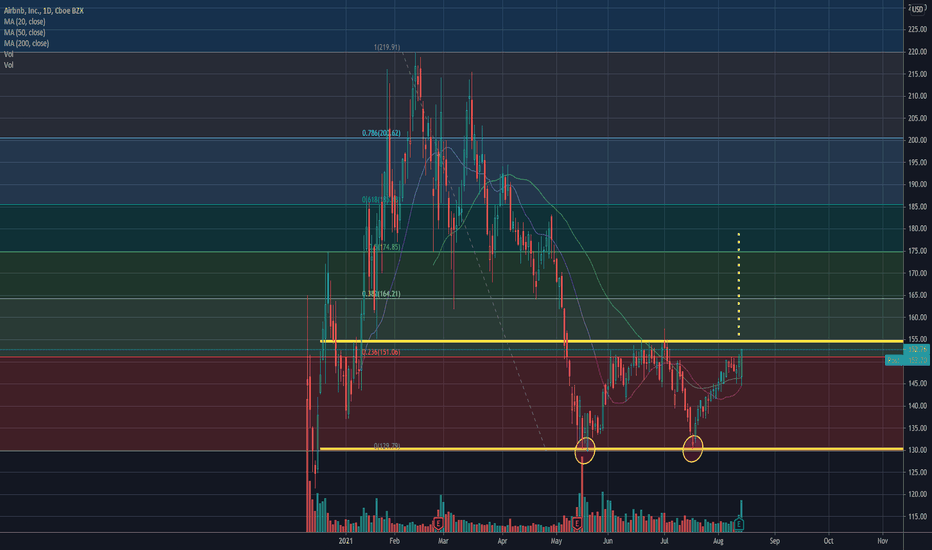The image size is (932, 550).
Task: Select the MA (20, close) indicator legend
Action: tap(24, 21)
